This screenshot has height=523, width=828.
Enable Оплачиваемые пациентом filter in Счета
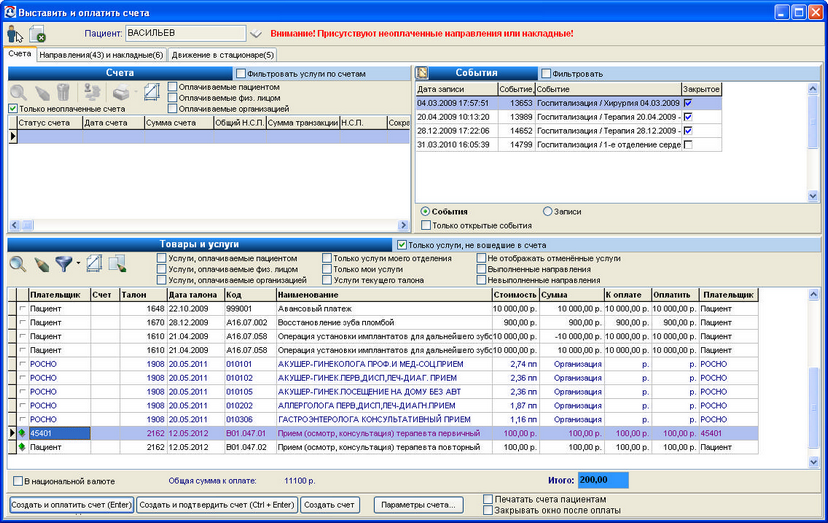tap(172, 87)
